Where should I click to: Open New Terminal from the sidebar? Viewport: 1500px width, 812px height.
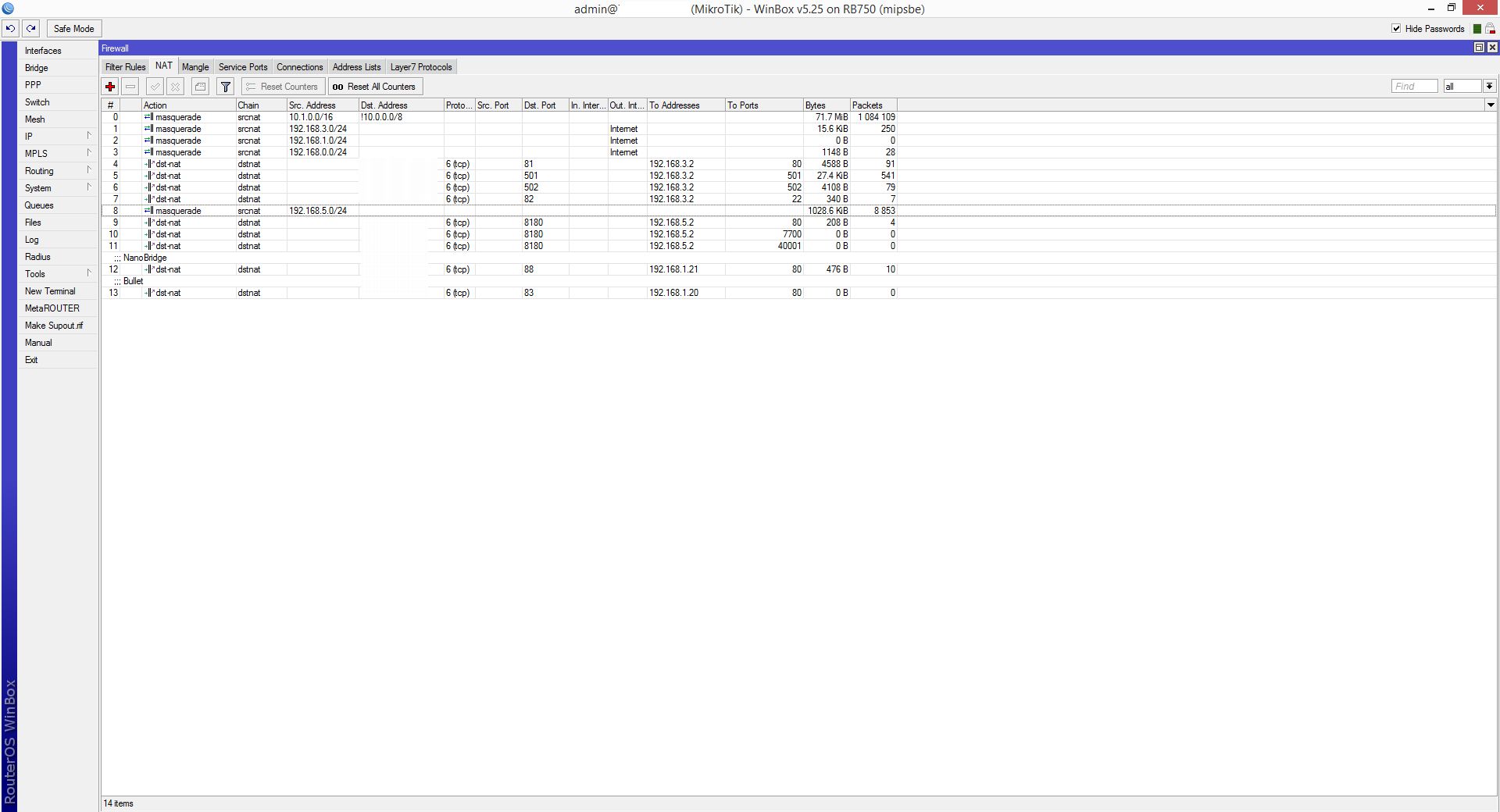(58, 291)
